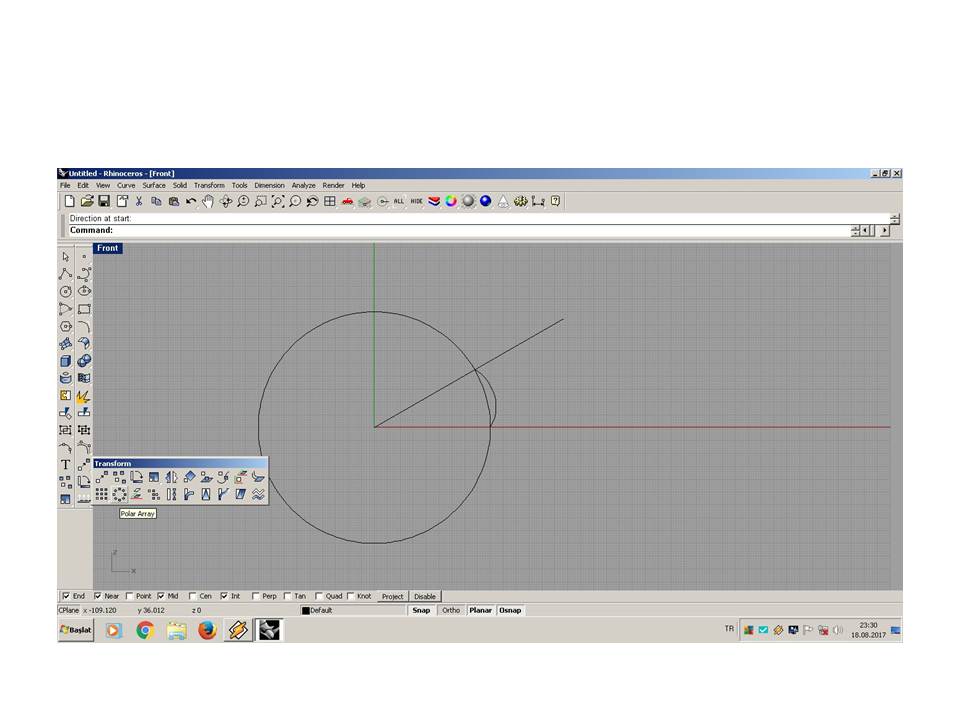Enable the Tan osnap checkbox
This screenshot has height=720, width=960.
pos(287,596)
